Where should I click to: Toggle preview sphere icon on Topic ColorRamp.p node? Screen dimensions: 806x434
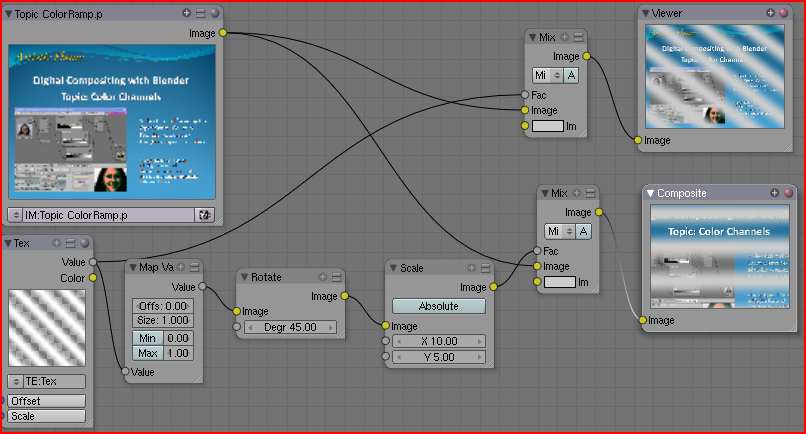tap(214, 13)
